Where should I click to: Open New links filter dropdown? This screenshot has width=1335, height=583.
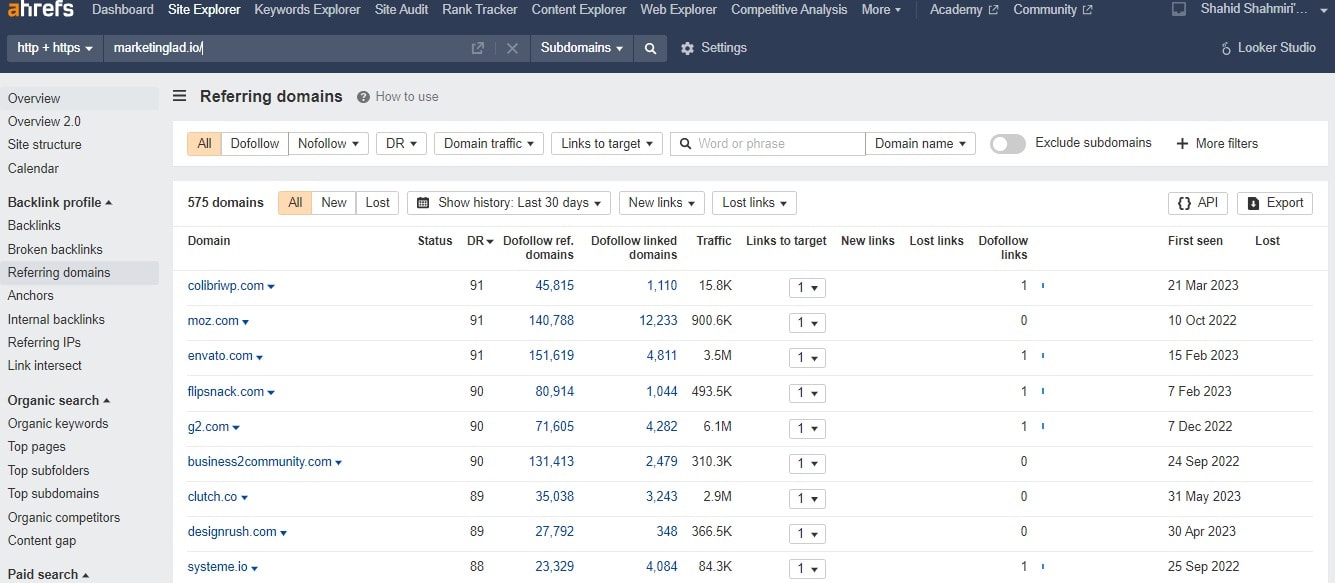pyautogui.click(x=662, y=203)
